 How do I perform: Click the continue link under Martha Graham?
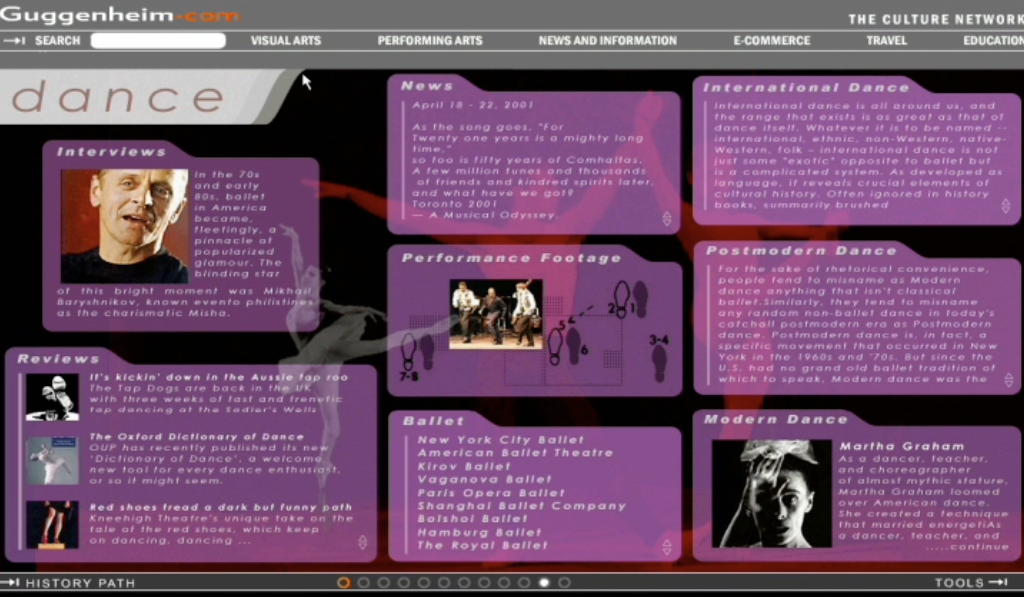(980, 547)
